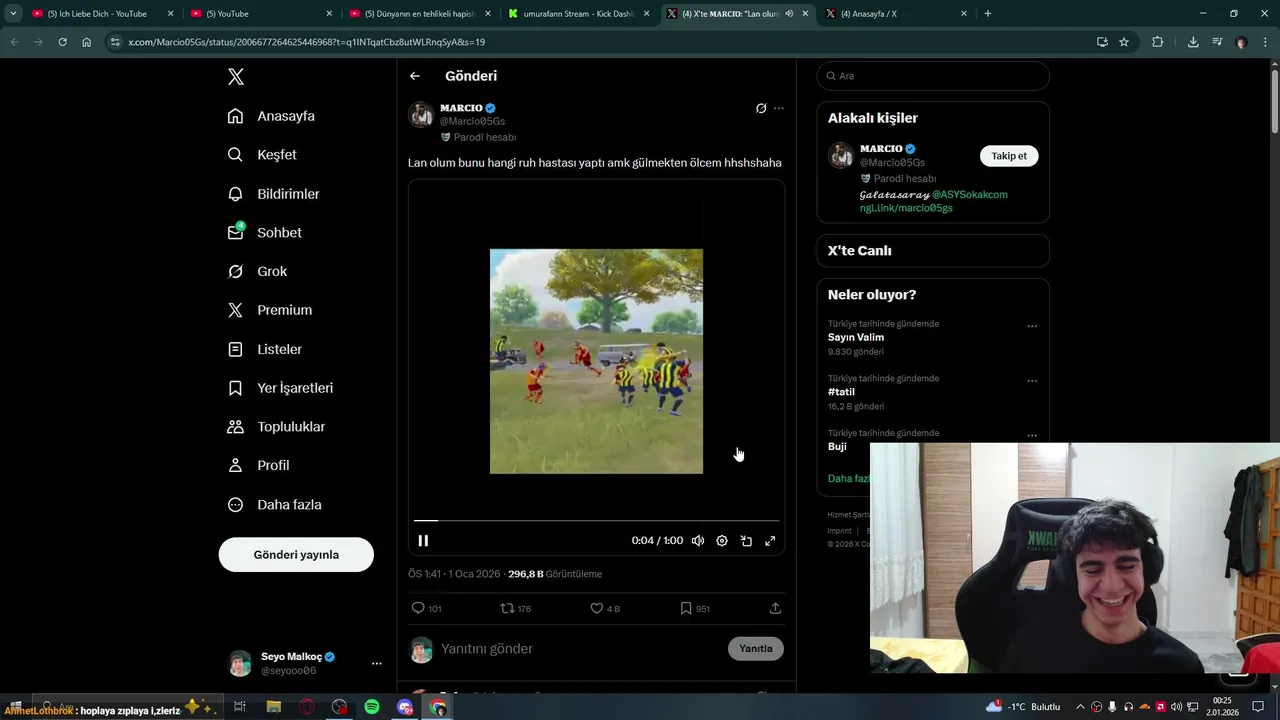Open a new browser tab

tap(988, 14)
